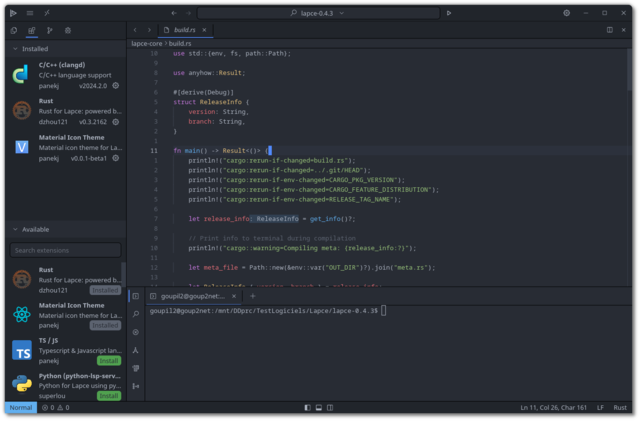Click gear icon for C/C++ (clangd) plugin
640x421 pixels.
[x=115, y=86]
